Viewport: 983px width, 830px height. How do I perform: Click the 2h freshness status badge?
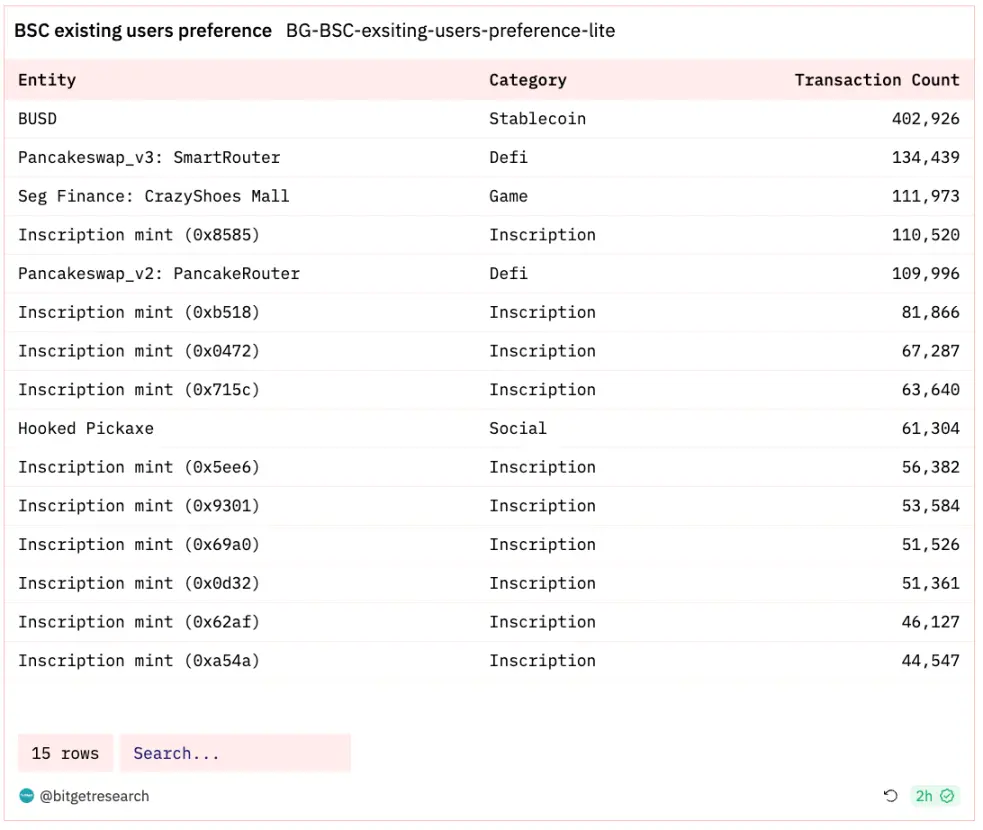click(935, 796)
